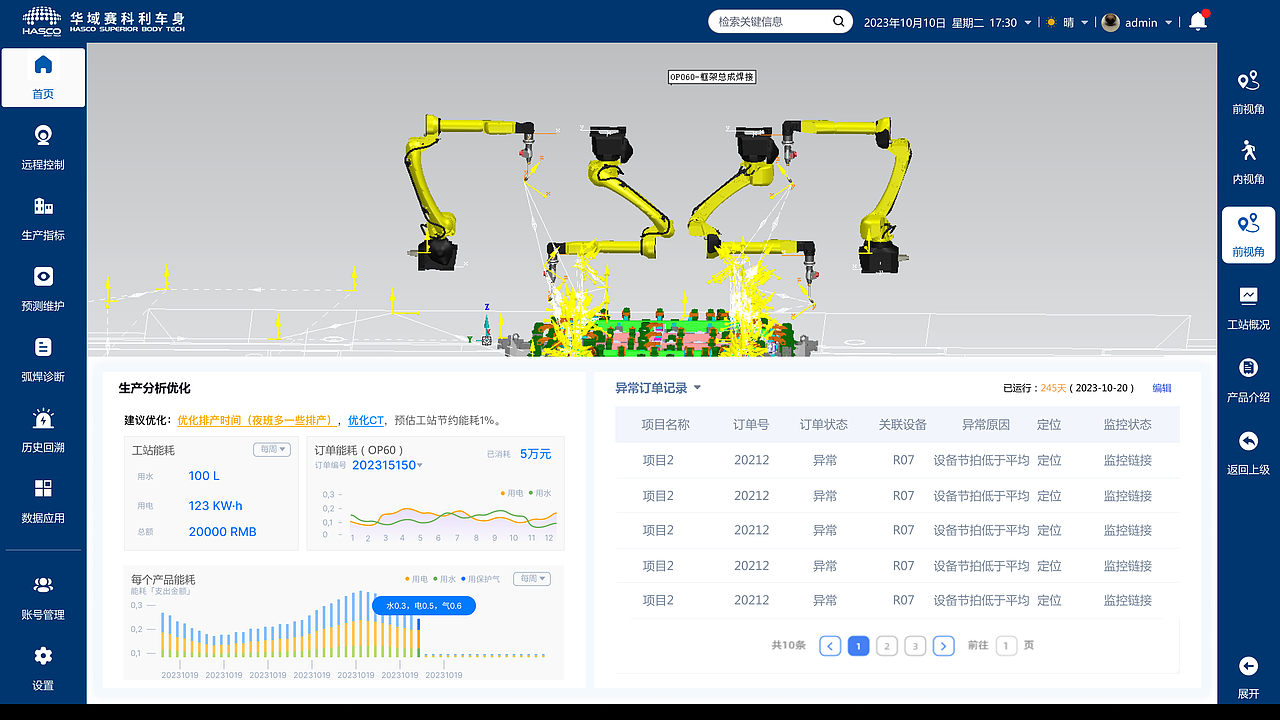
Task: Go to pagination page 2
Action: point(887,646)
